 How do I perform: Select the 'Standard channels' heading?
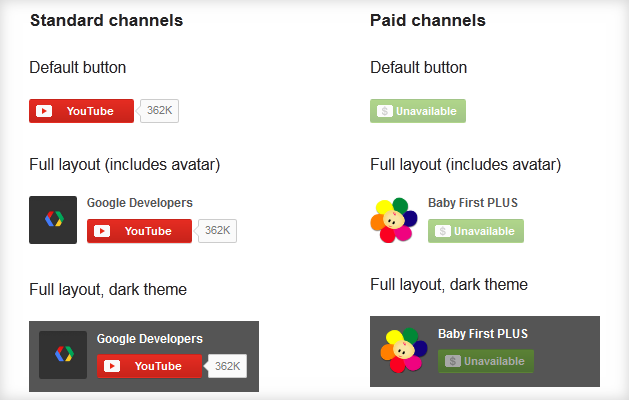coord(107,20)
